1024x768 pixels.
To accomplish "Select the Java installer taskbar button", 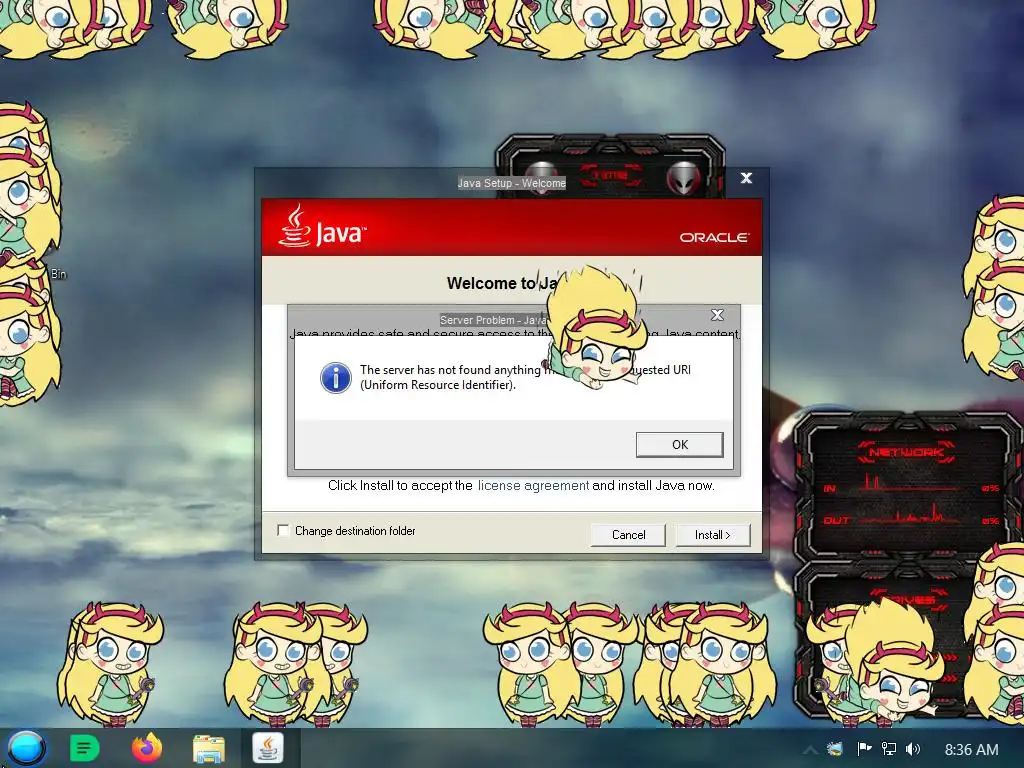I will pos(268,748).
